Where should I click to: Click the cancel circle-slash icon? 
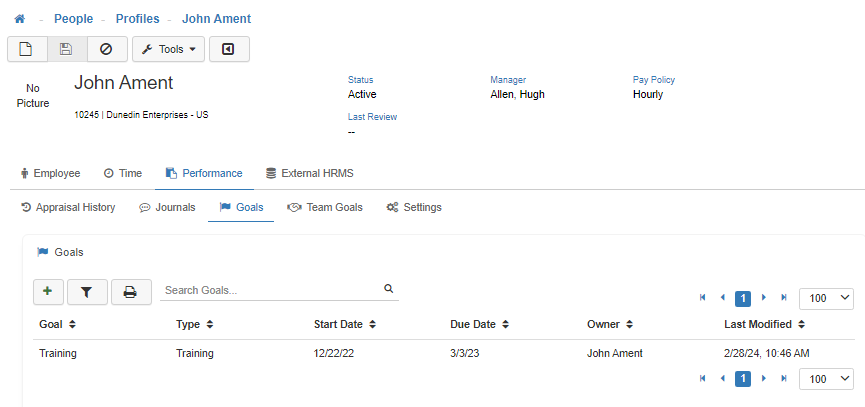[106, 49]
